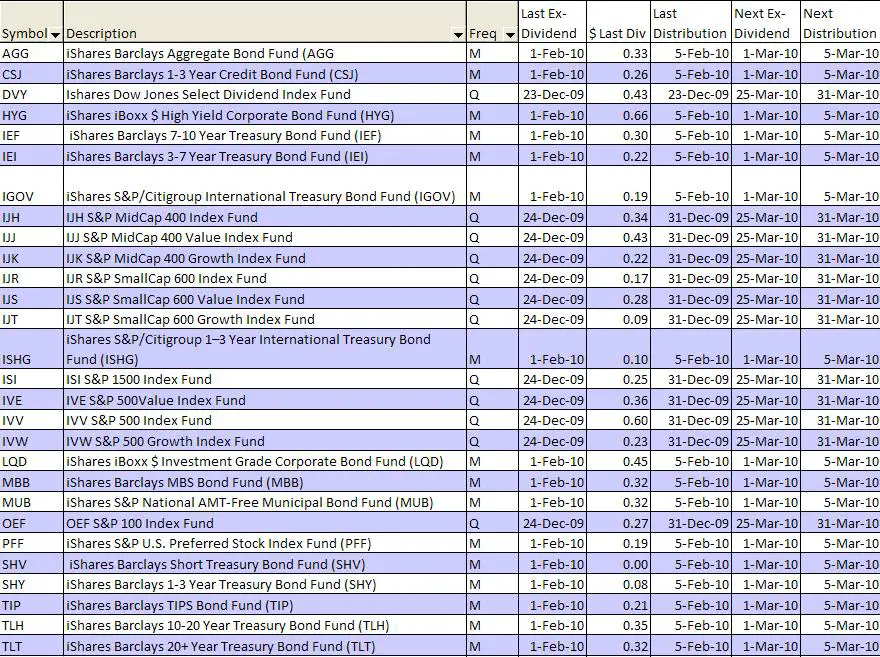This screenshot has width=880, height=657.
Task: Click the CSJ symbol cell
Action: [32, 74]
